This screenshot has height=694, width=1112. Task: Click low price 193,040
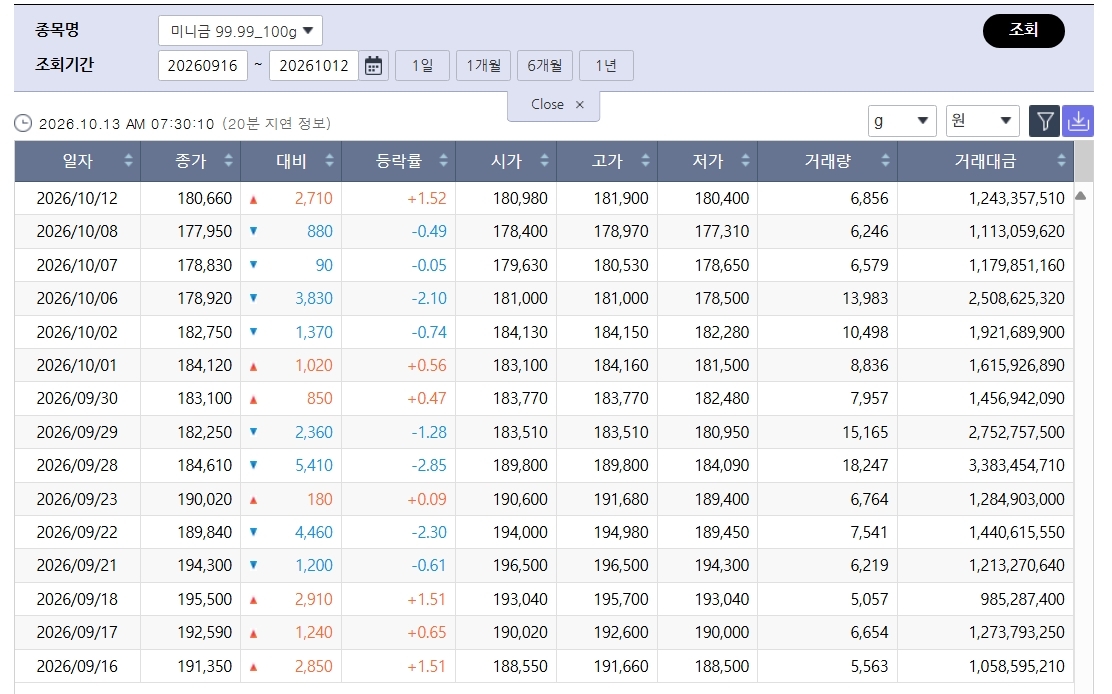pyautogui.click(x=722, y=600)
